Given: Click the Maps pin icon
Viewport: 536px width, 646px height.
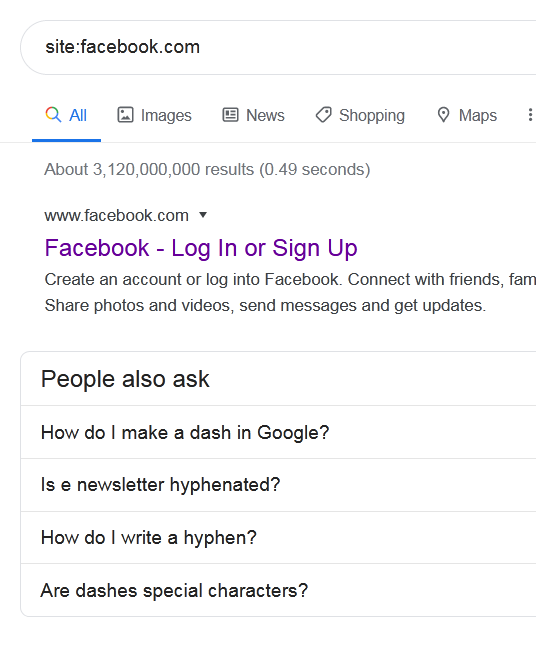Looking at the screenshot, I should [x=443, y=115].
